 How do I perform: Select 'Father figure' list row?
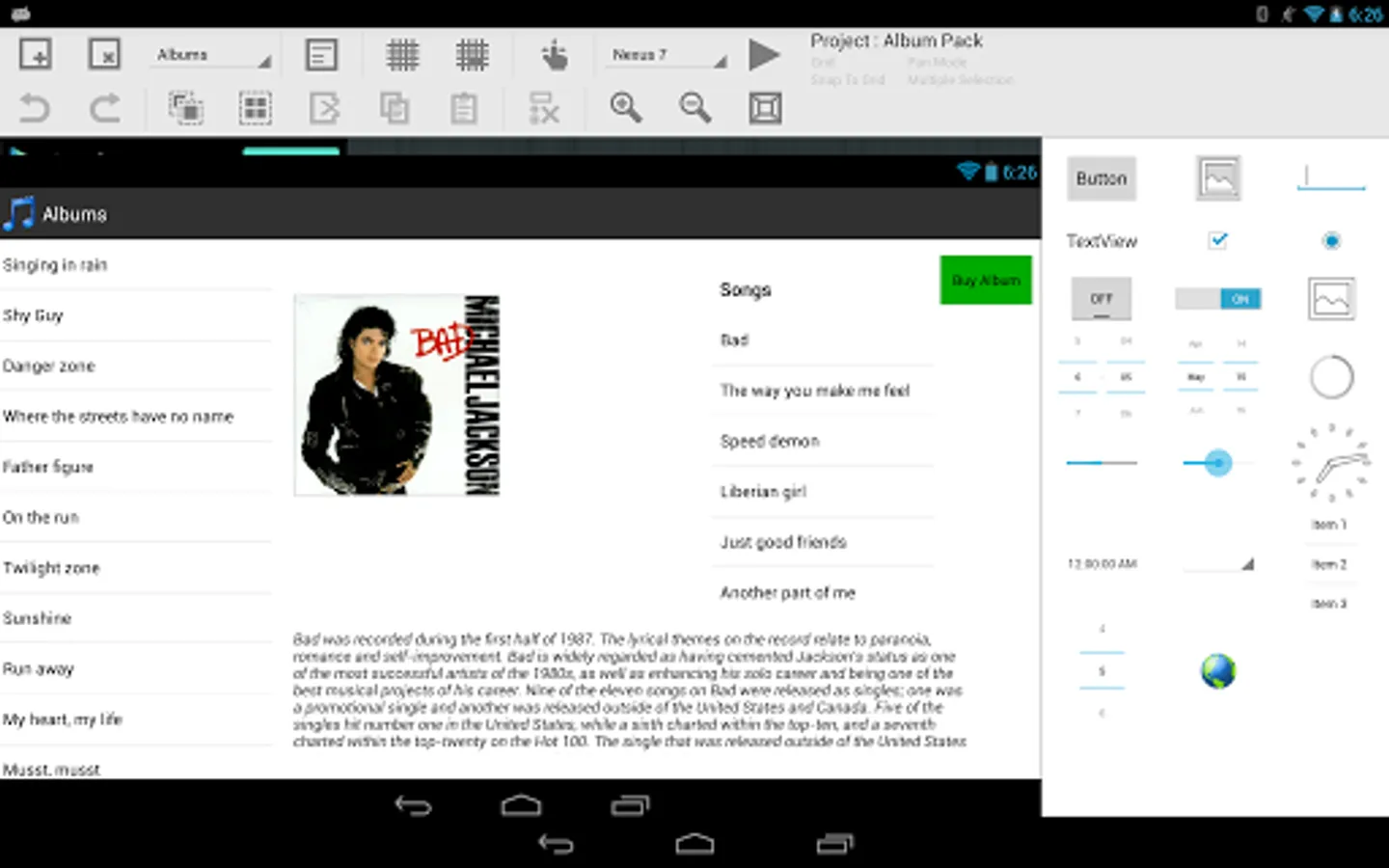point(135,467)
